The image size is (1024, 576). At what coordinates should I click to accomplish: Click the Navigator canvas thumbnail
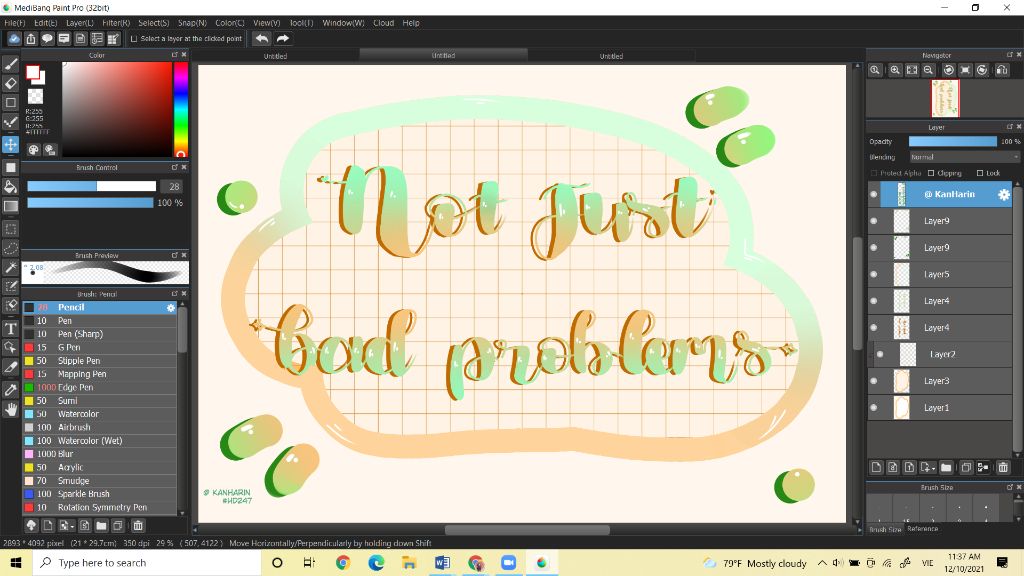click(945, 98)
